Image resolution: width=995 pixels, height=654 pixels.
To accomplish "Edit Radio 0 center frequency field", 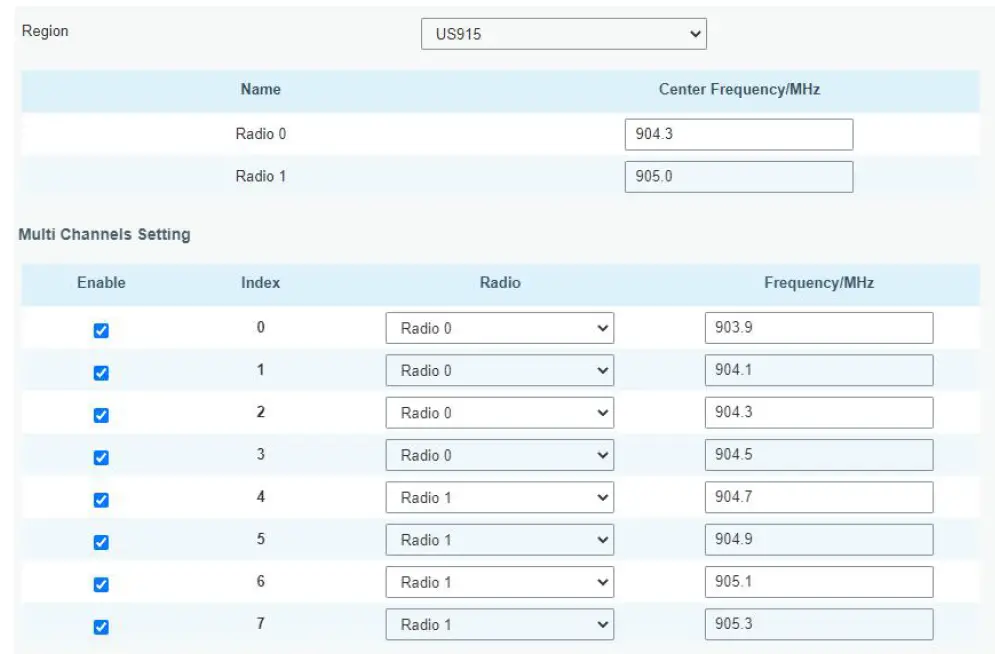I will click(739, 134).
